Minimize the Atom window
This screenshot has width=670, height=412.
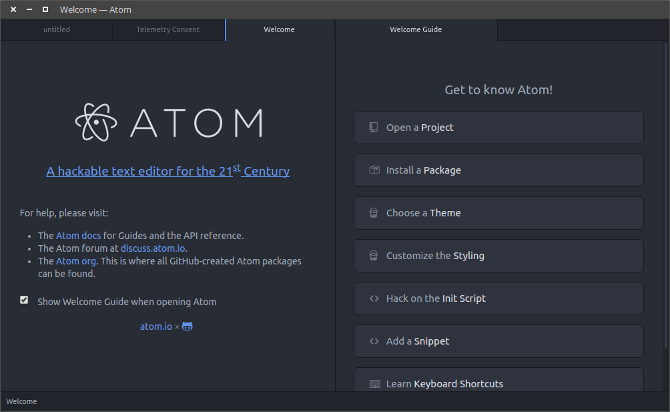click(29, 9)
